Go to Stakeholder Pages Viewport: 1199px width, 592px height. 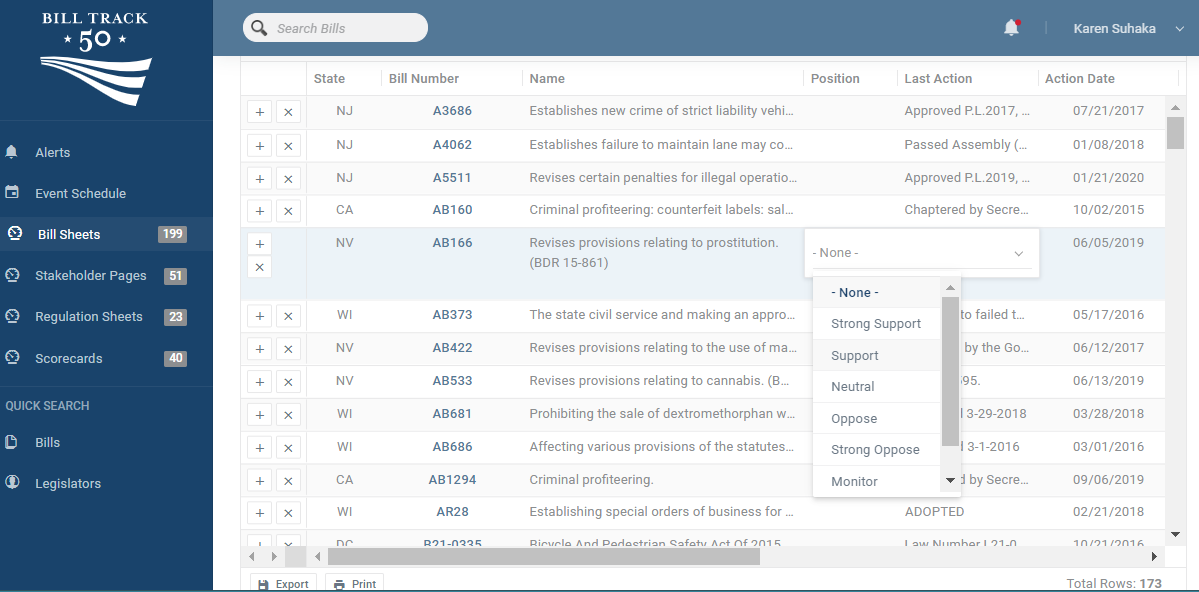point(90,276)
